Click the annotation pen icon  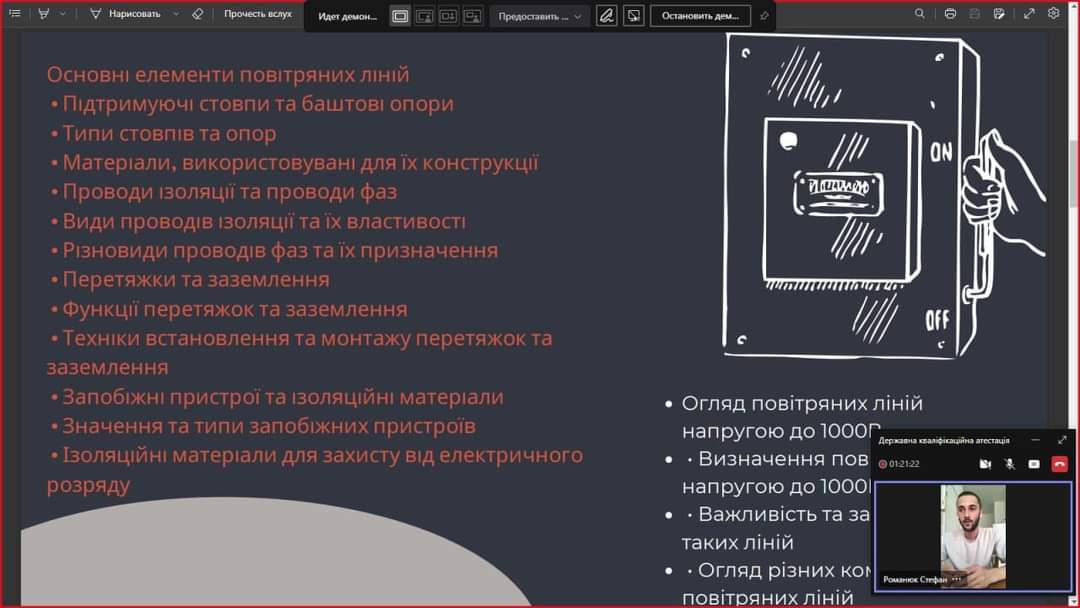[606, 16]
